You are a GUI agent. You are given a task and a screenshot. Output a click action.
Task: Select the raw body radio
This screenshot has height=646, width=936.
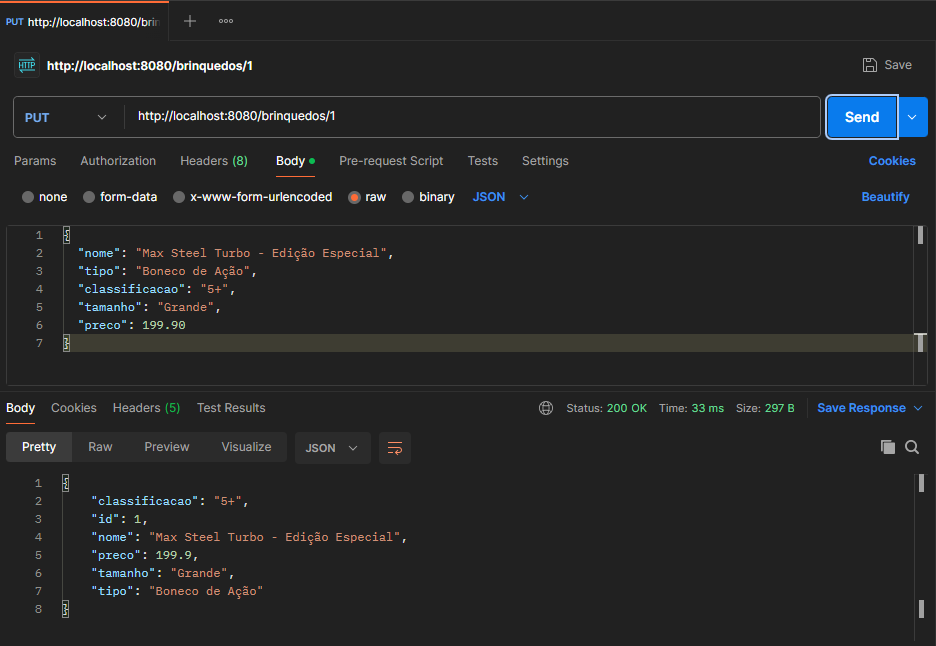coord(354,197)
